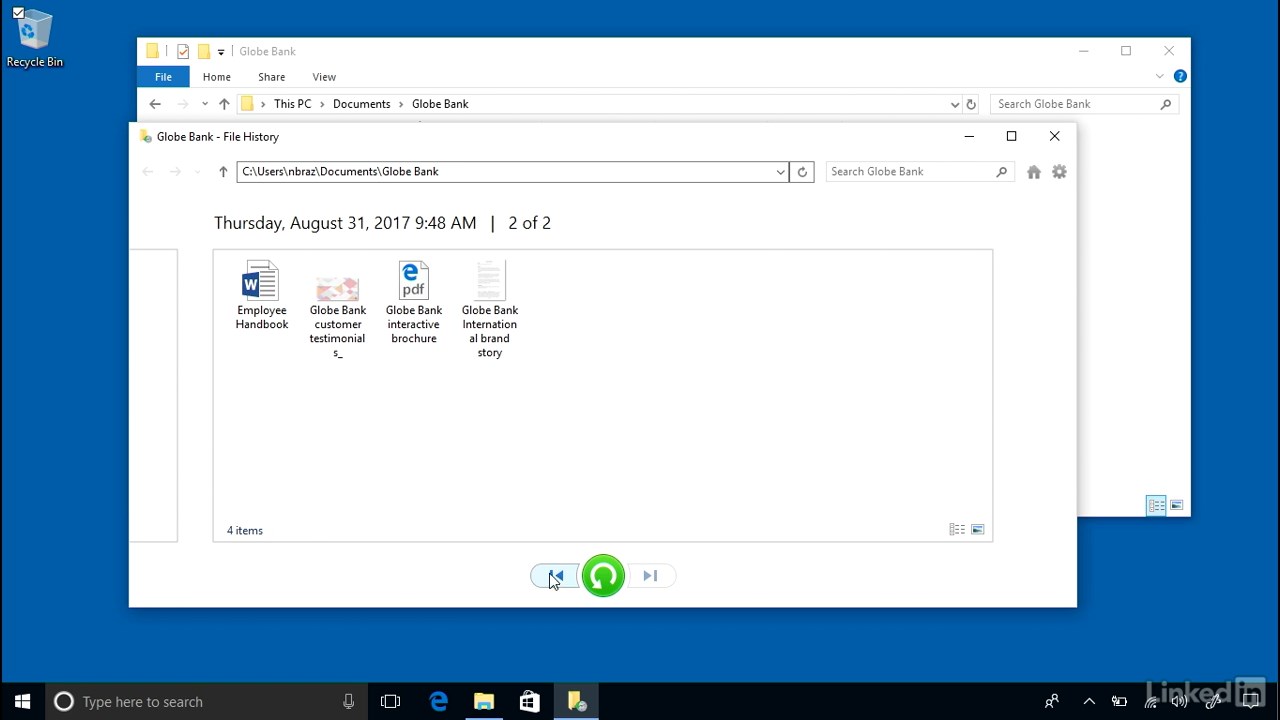
Task: Open the Windows Start menu
Action: coord(23,702)
